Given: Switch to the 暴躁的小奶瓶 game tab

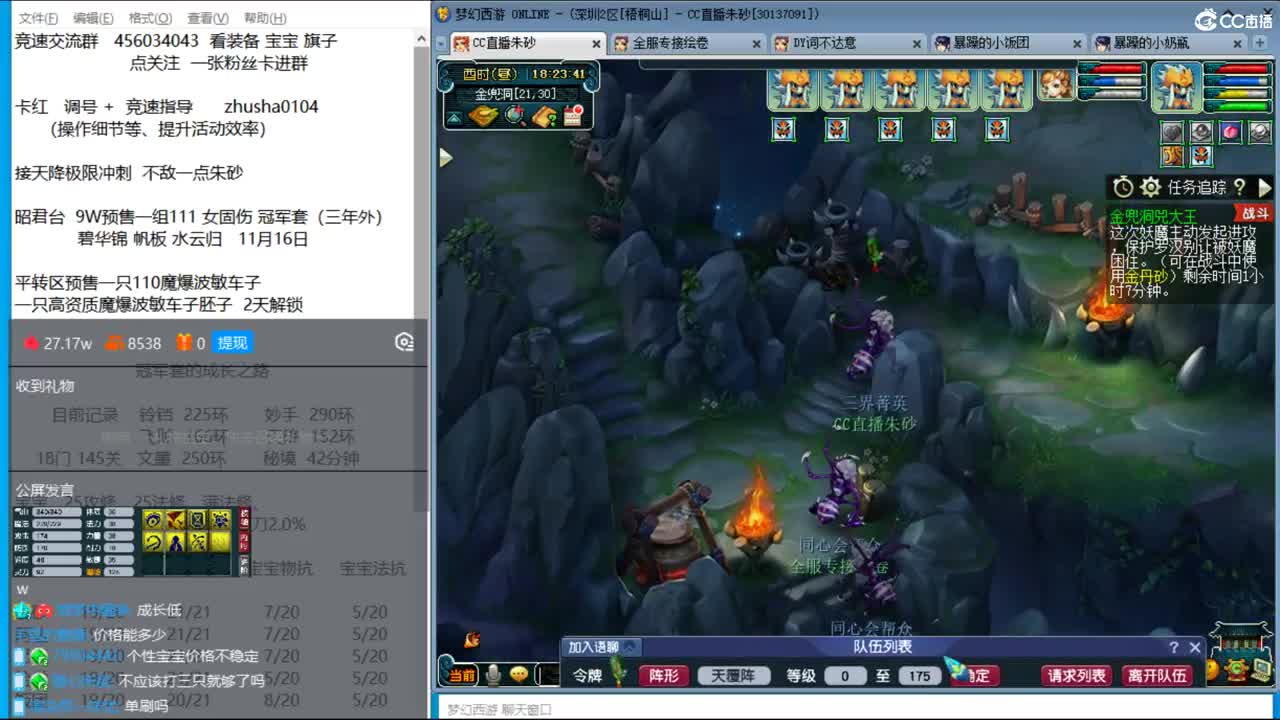Looking at the screenshot, I should 1167,43.
